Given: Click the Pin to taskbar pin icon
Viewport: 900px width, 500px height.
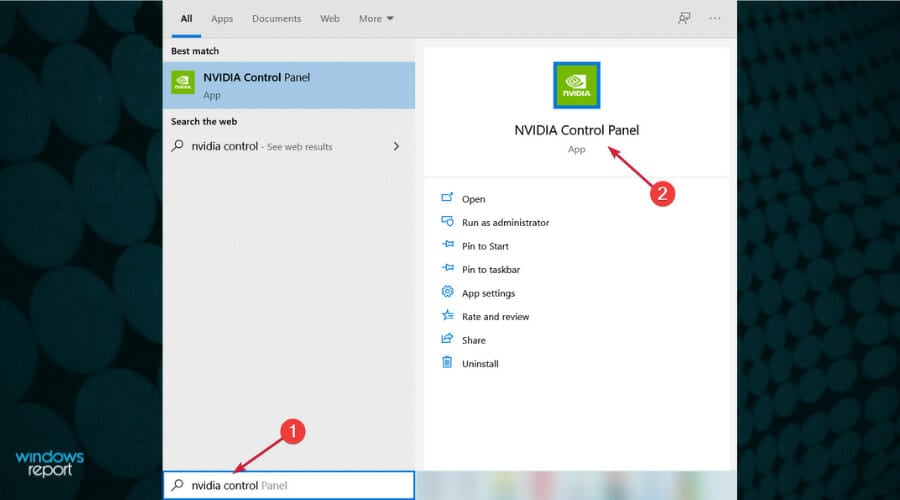Looking at the screenshot, I should pos(447,268).
